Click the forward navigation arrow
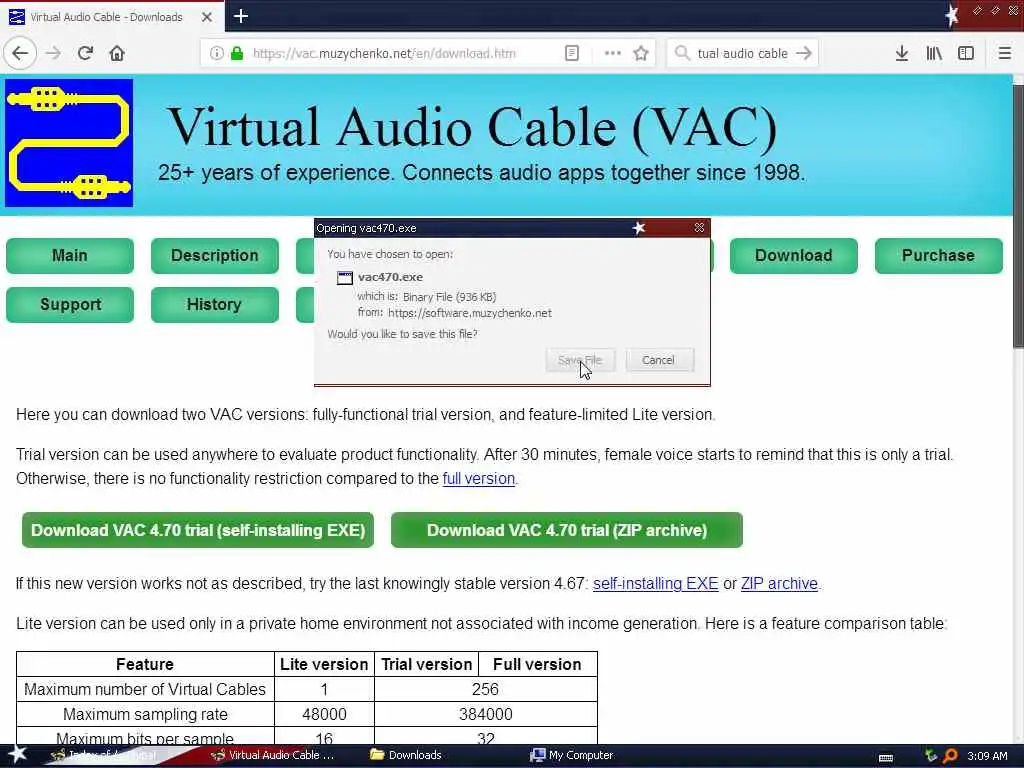The height and width of the screenshot is (768, 1024). pos(54,53)
